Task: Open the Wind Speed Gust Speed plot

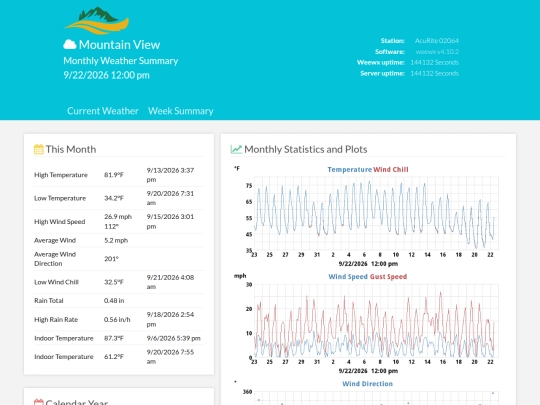Action: pos(366,324)
